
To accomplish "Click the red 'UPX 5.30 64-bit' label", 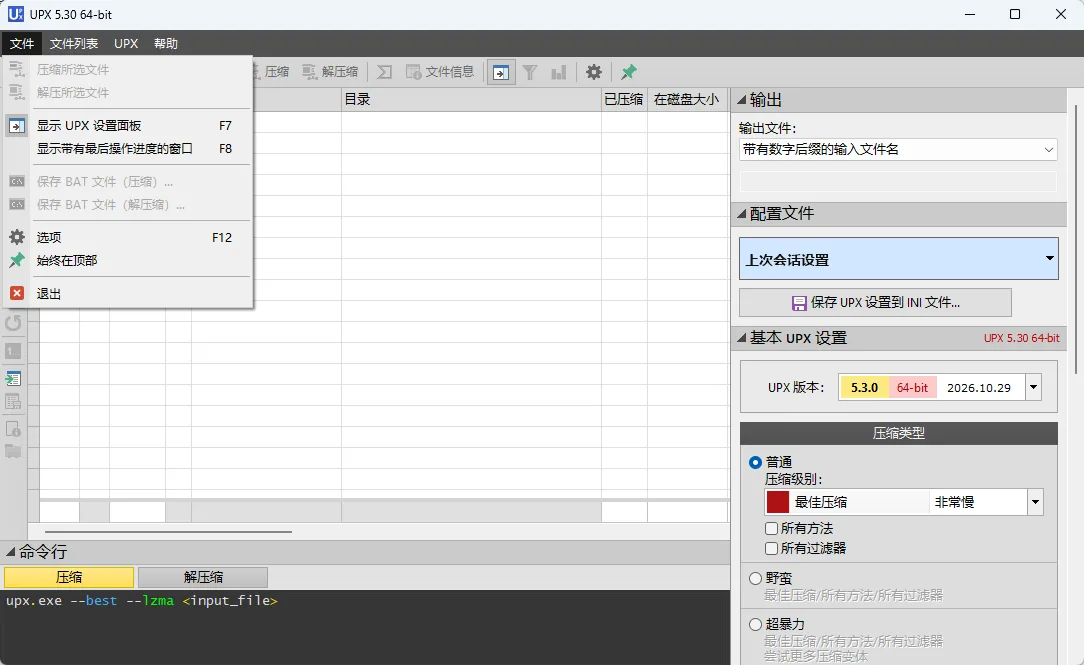I will click(1022, 338).
